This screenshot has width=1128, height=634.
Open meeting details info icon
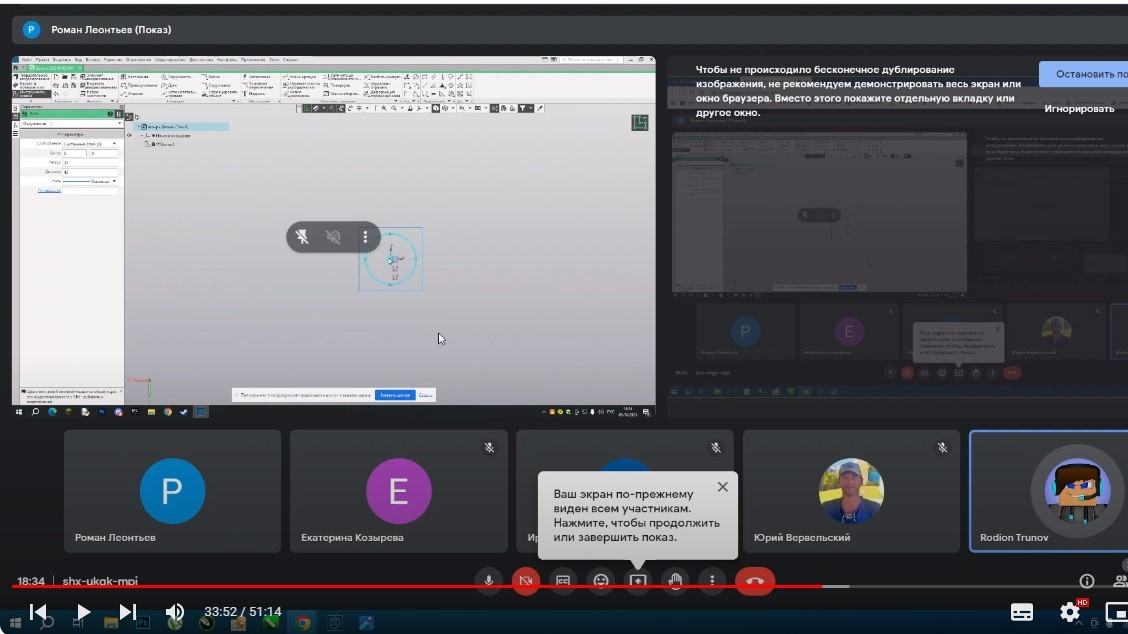pos(1087,581)
